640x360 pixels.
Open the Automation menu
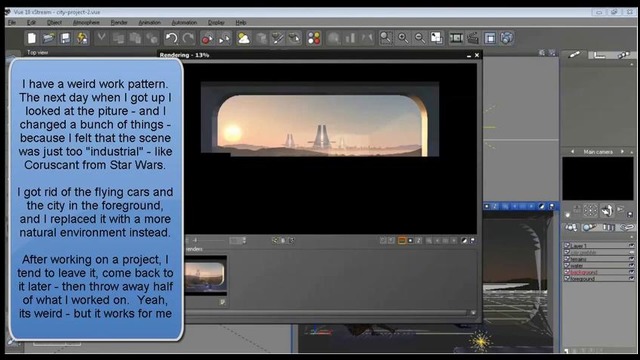point(184,22)
